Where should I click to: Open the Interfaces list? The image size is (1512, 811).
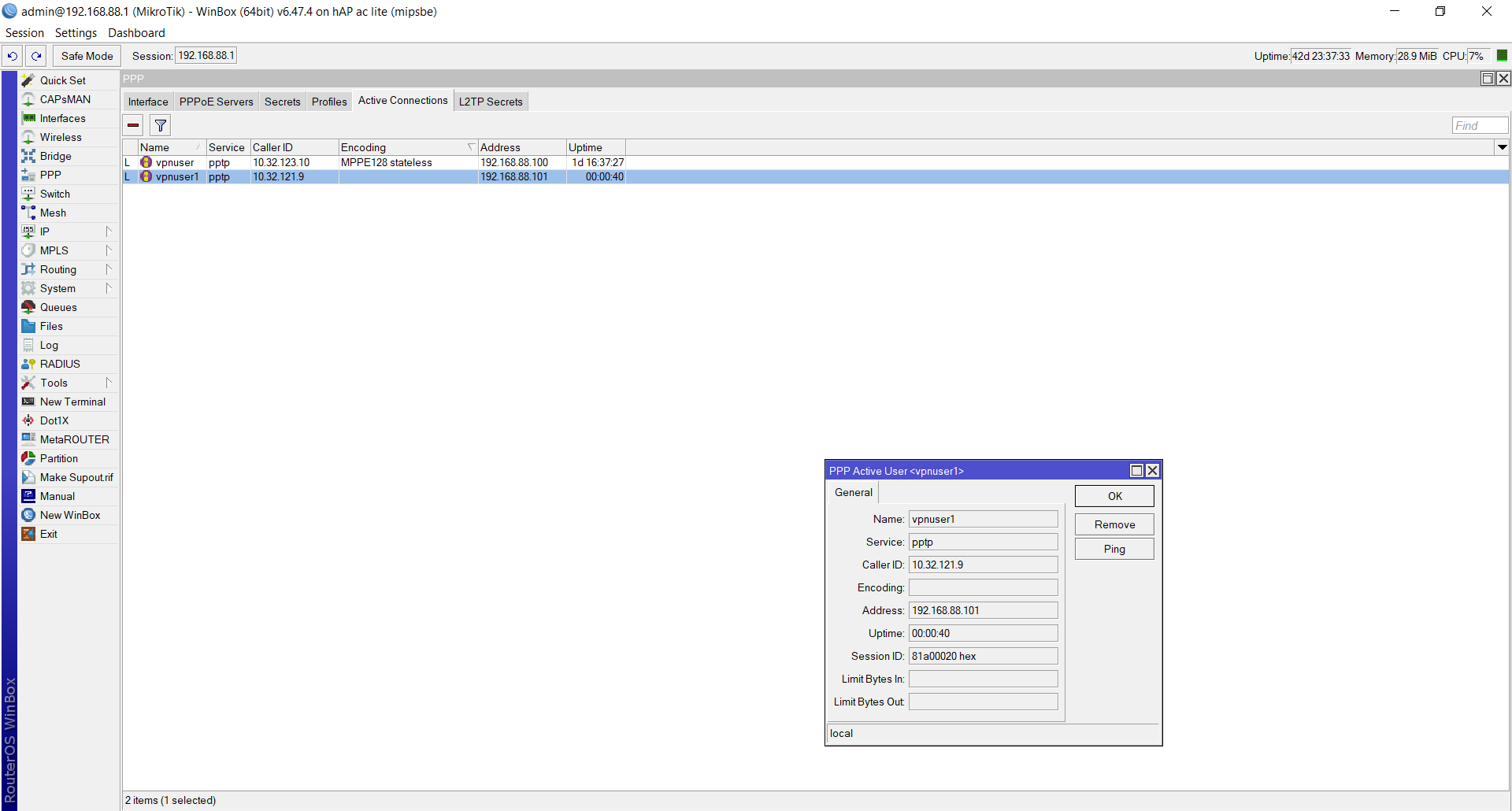[x=69, y=118]
